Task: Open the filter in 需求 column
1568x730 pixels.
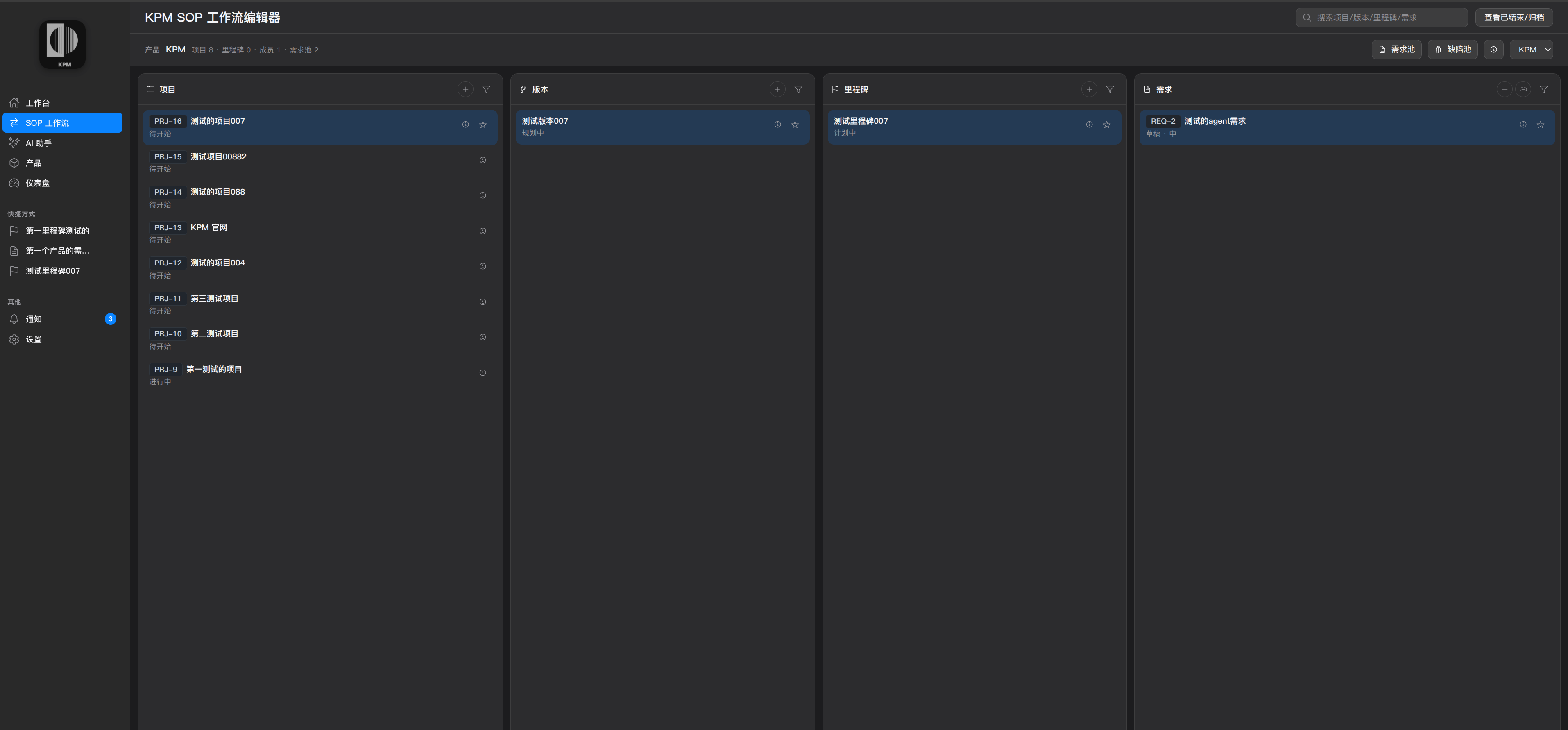Action: pos(1543,89)
